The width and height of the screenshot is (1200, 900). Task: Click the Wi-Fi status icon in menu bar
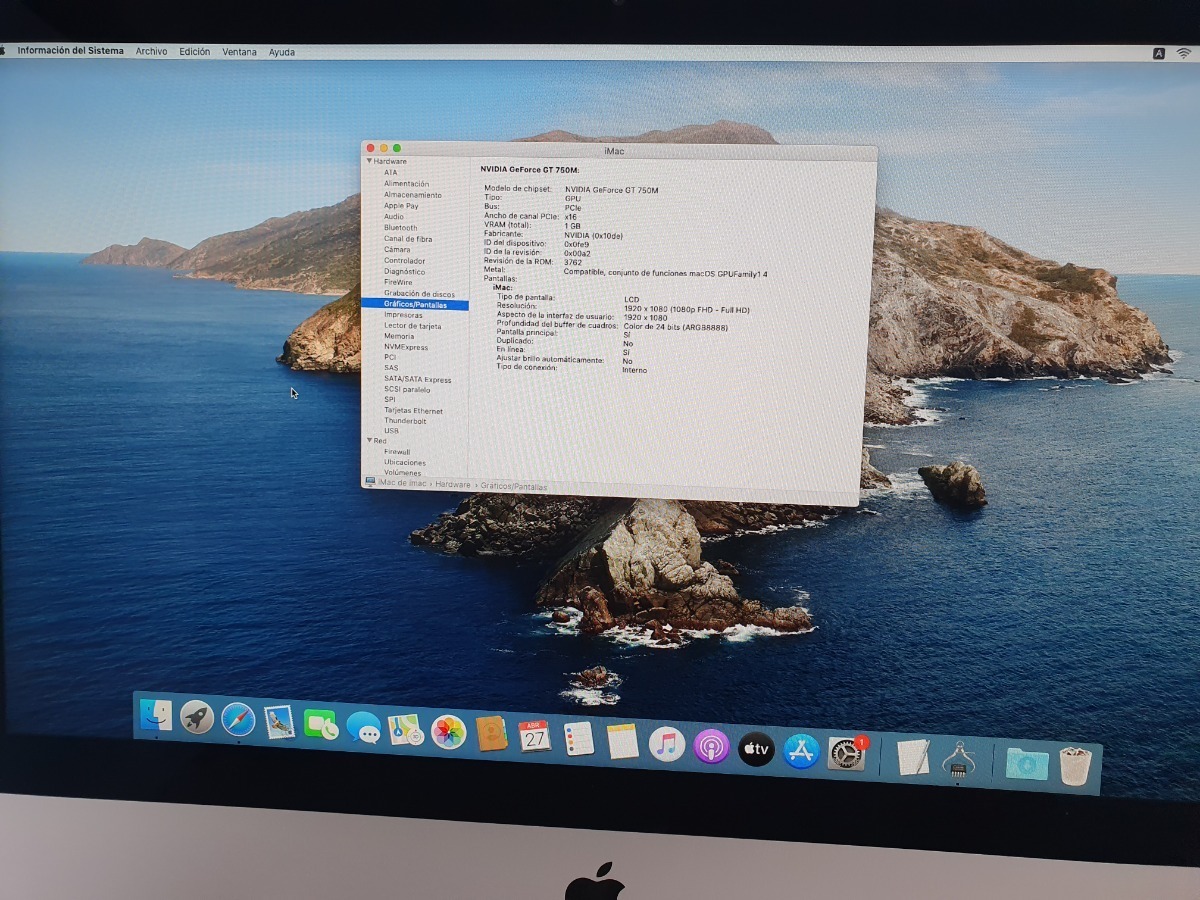[1183, 53]
